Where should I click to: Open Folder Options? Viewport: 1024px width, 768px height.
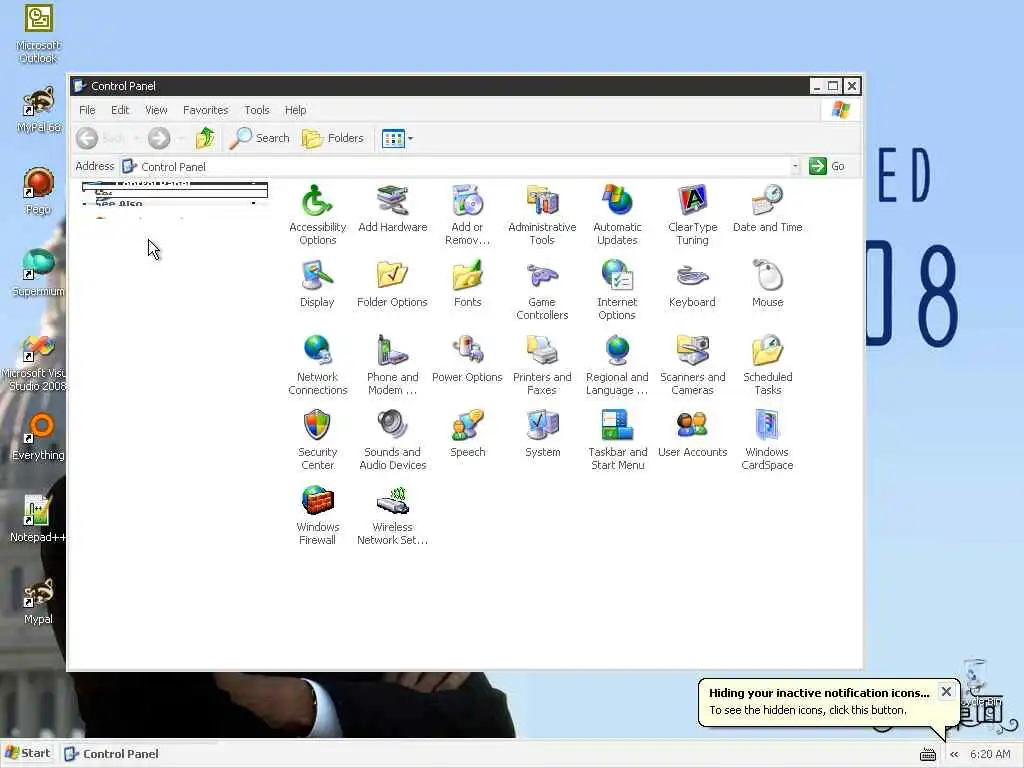click(392, 283)
